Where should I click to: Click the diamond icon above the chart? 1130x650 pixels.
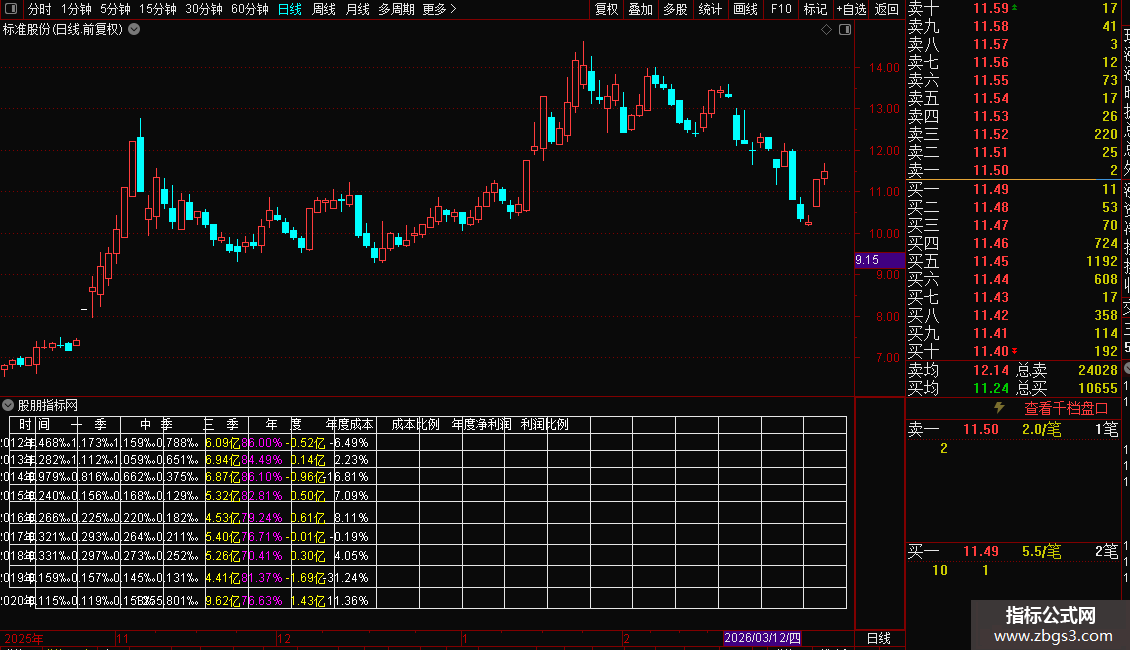(x=827, y=30)
